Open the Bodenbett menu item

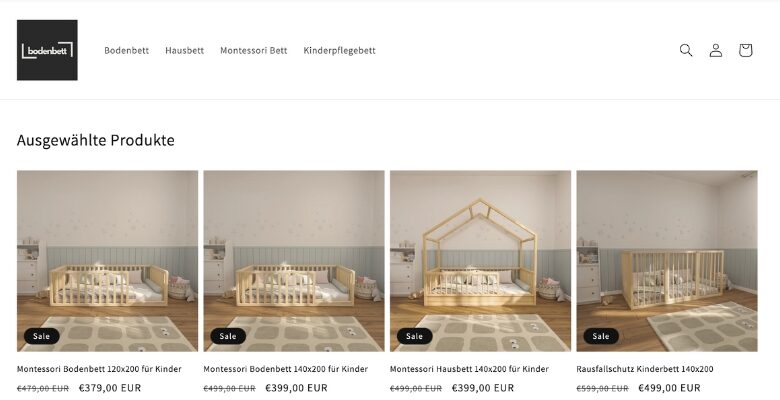click(x=126, y=50)
